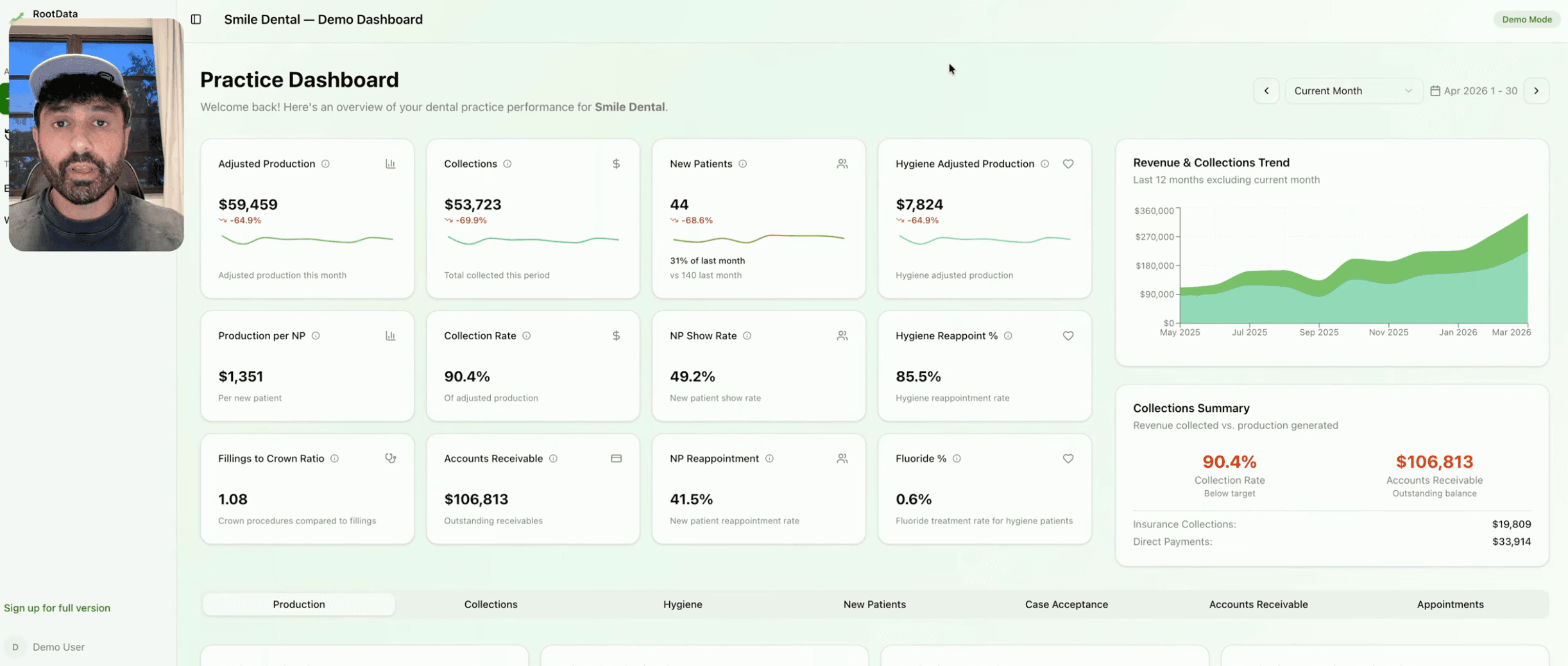Screen dimensions: 1568x666
Task: Favorite the Fluoride % card with the heart
Action: [x=1068, y=458]
